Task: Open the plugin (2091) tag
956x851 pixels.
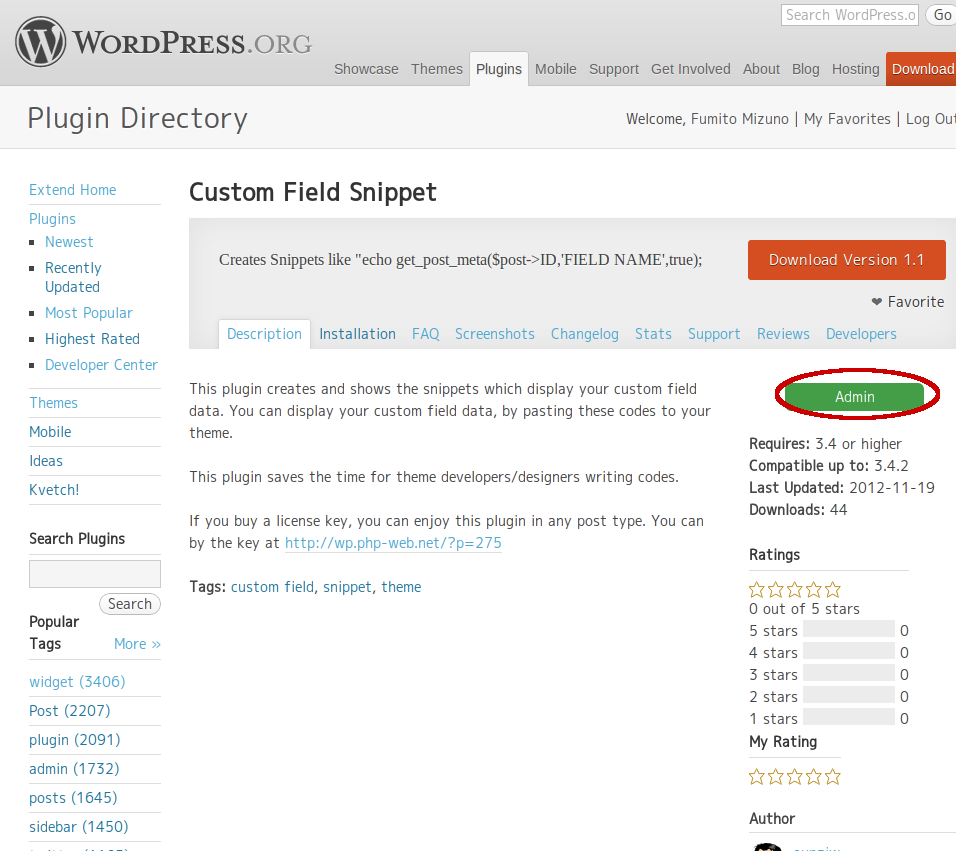Action: pyautogui.click(x=75, y=740)
